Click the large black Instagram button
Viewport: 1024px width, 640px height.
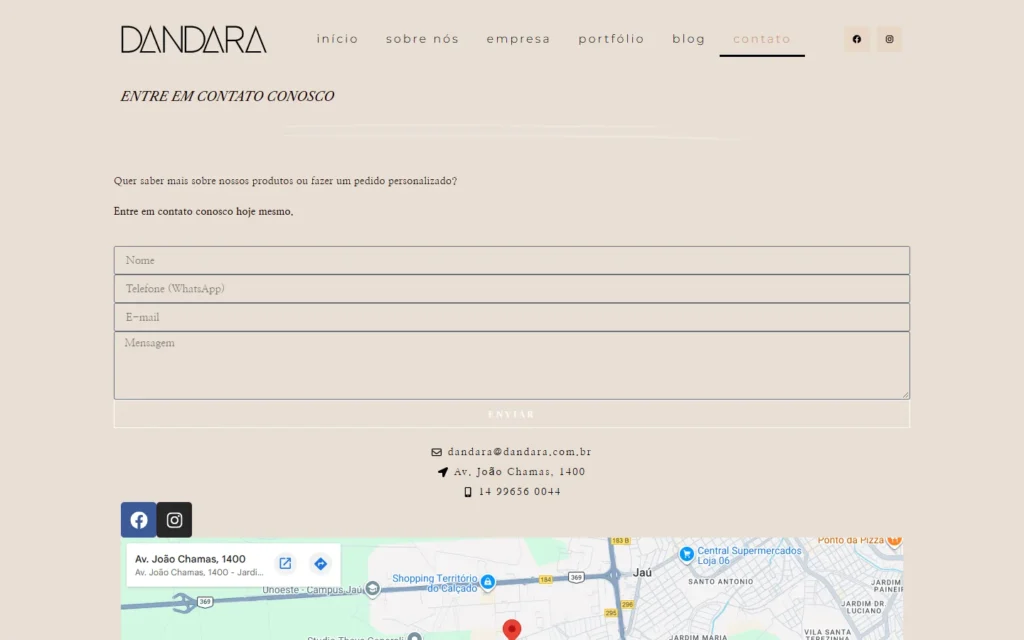(x=174, y=520)
